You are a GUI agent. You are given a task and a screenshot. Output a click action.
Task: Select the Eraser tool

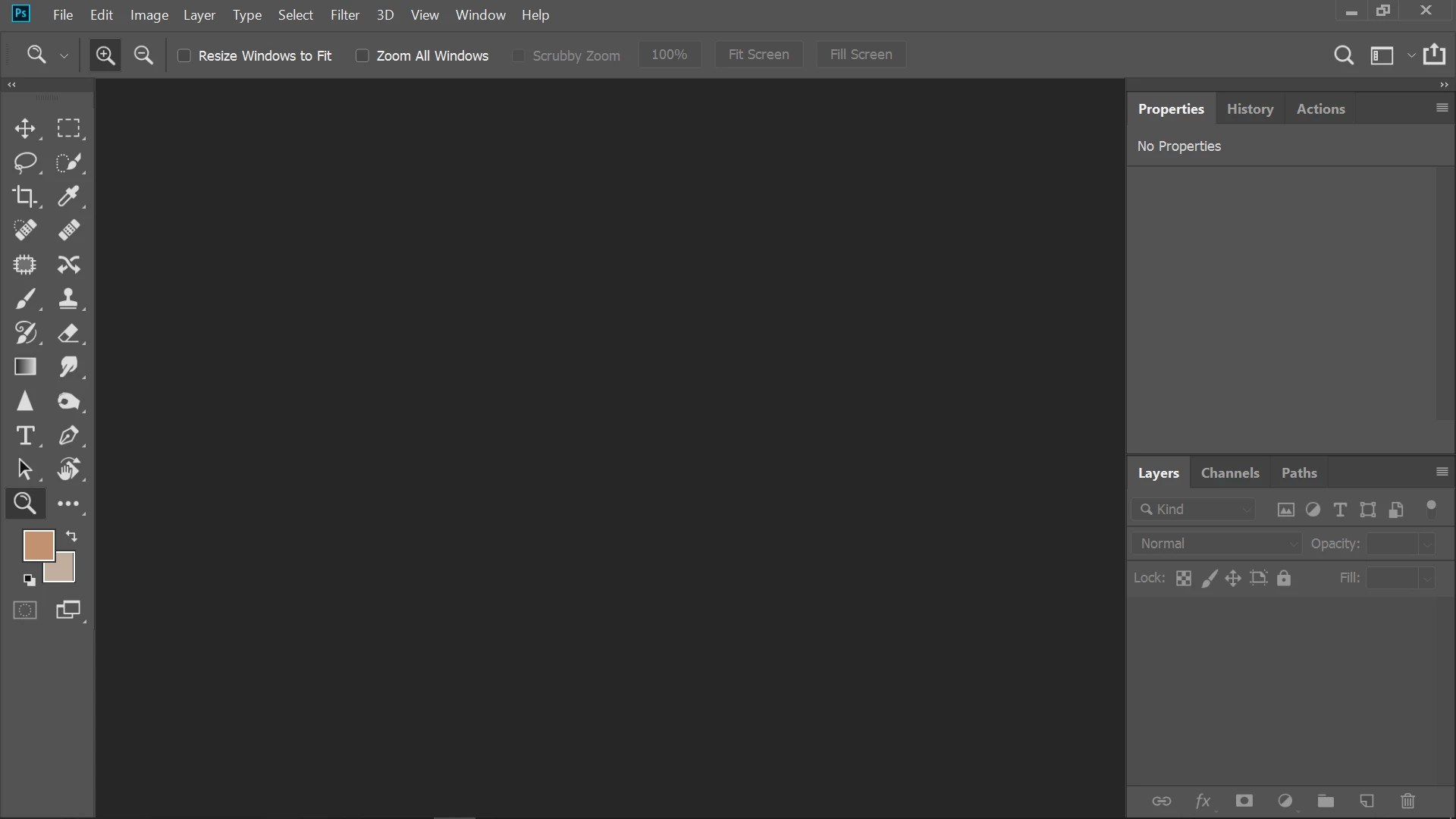[x=69, y=333]
